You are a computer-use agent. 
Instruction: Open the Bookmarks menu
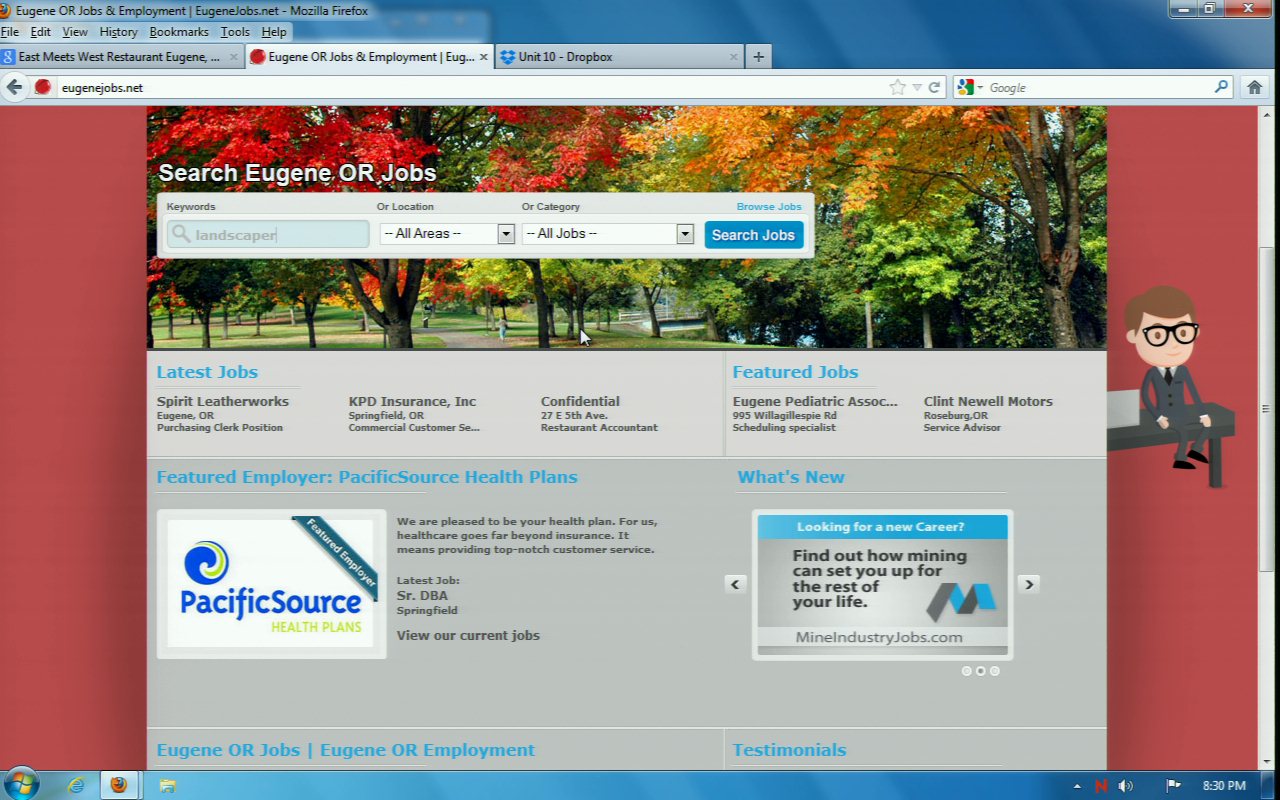[x=179, y=32]
